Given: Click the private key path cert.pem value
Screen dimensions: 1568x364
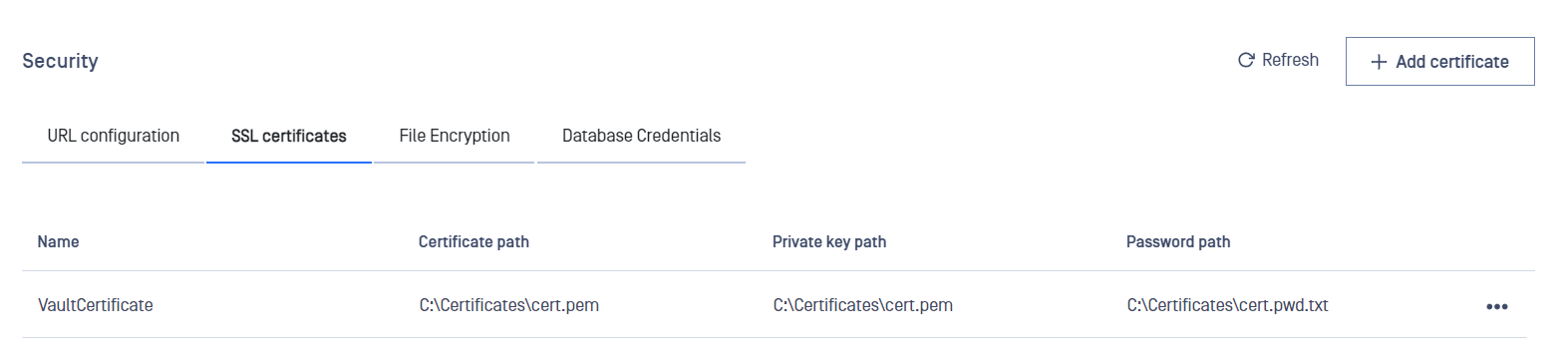Looking at the screenshot, I should (863, 305).
